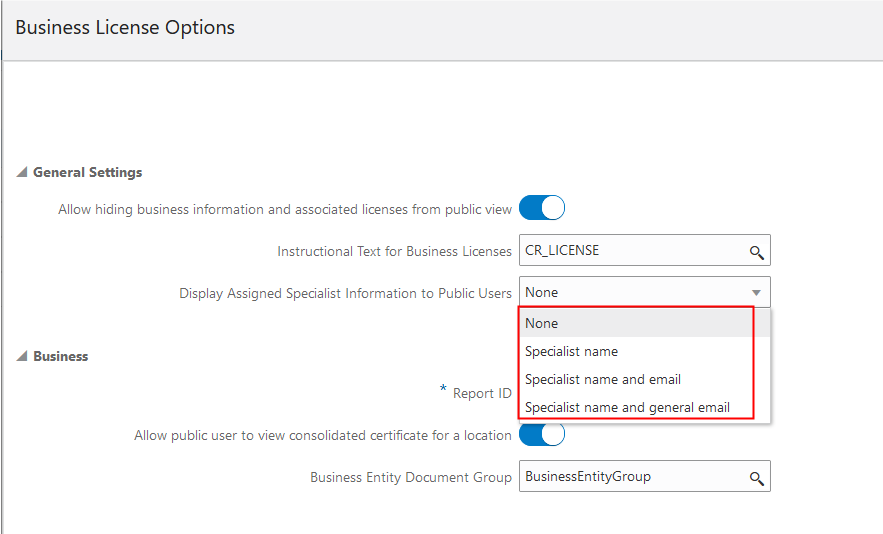Screen dimensions: 883x534
Task: Collapse the Business section
Action: pos(22,357)
